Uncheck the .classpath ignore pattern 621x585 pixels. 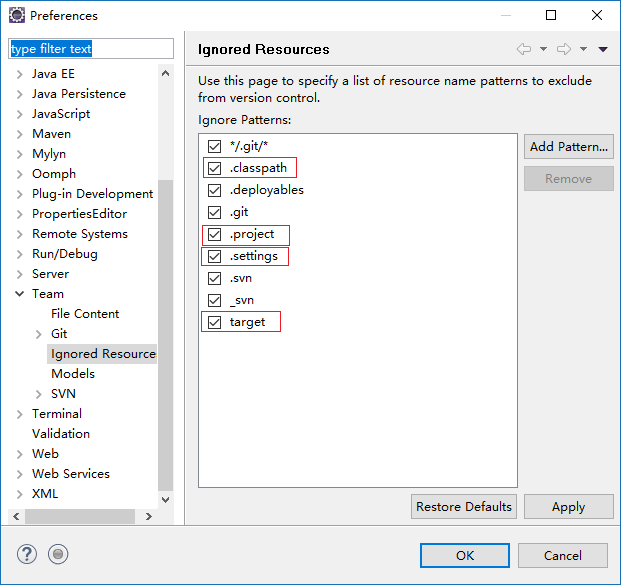[x=214, y=168]
